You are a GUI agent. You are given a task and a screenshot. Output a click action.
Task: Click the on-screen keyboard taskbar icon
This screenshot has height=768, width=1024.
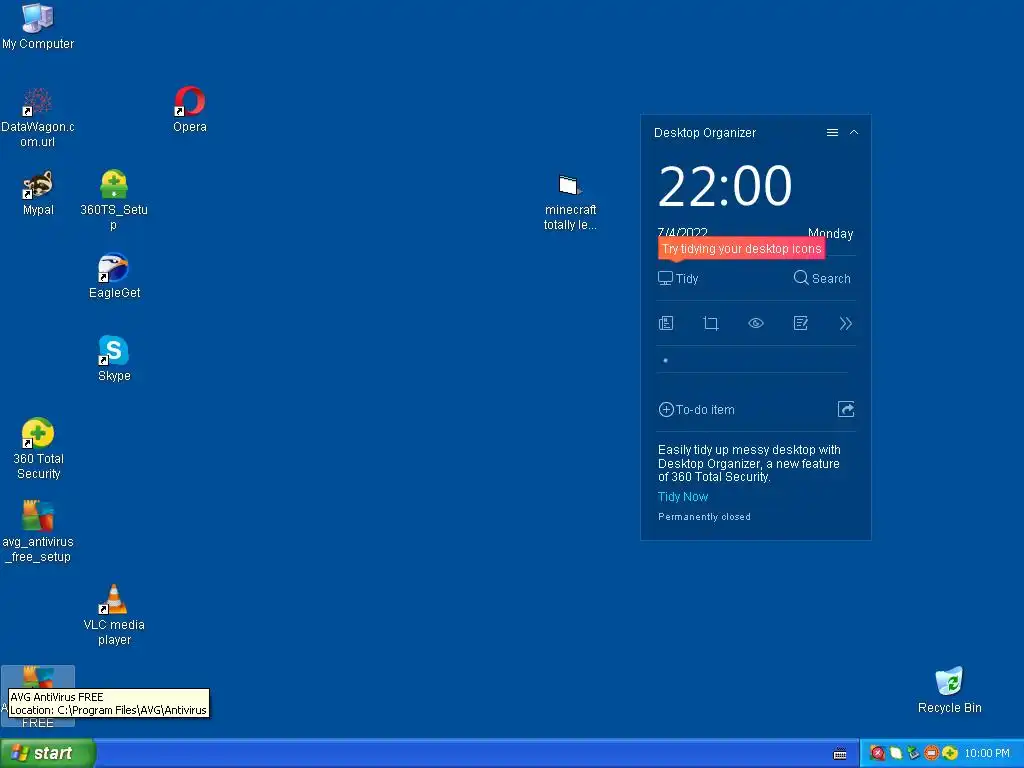pos(840,754)
